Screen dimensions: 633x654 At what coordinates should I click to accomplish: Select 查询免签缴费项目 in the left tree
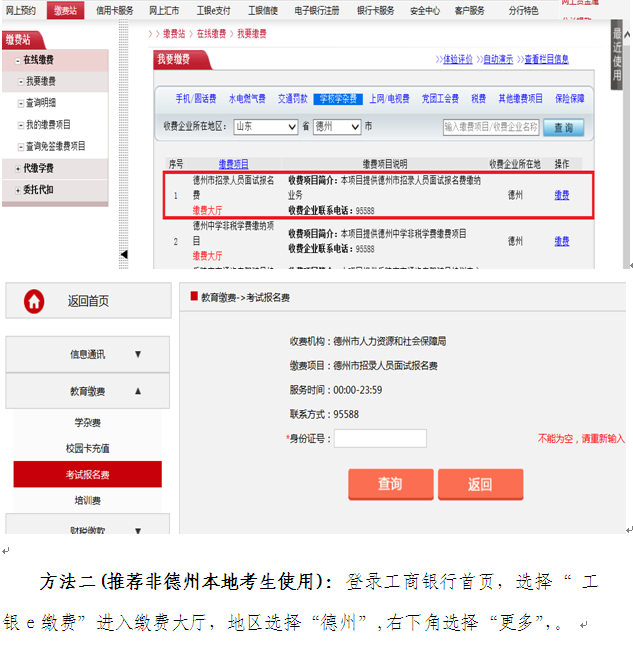tap(56, 146)
